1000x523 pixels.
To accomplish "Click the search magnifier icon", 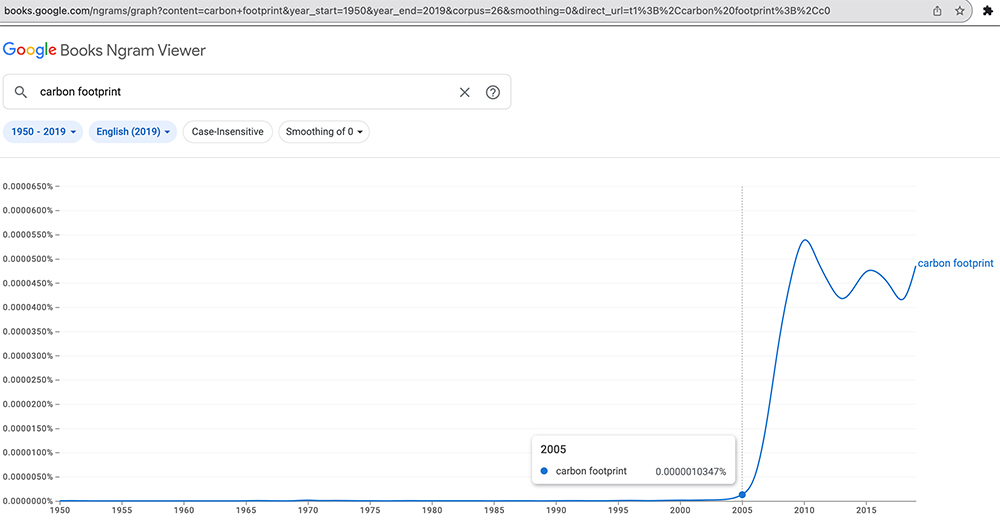I will click(20, 92).
